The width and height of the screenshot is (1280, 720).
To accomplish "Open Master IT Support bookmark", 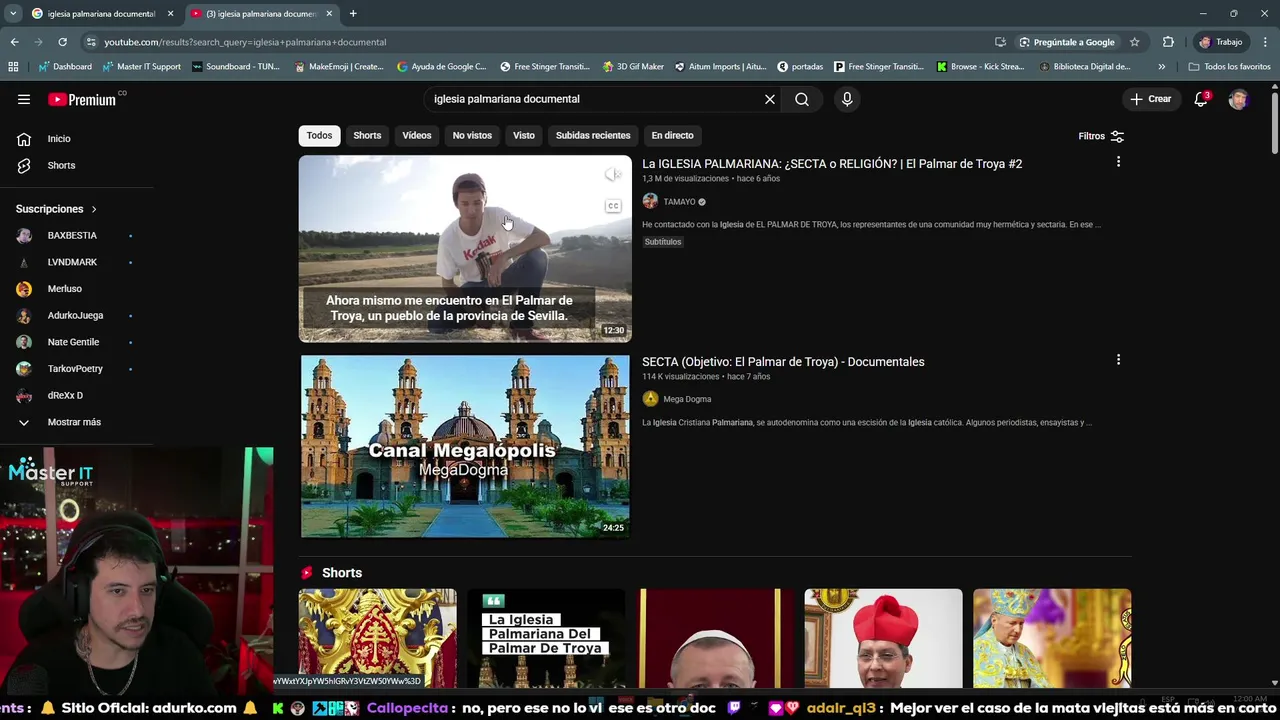I will click(141, 66).
